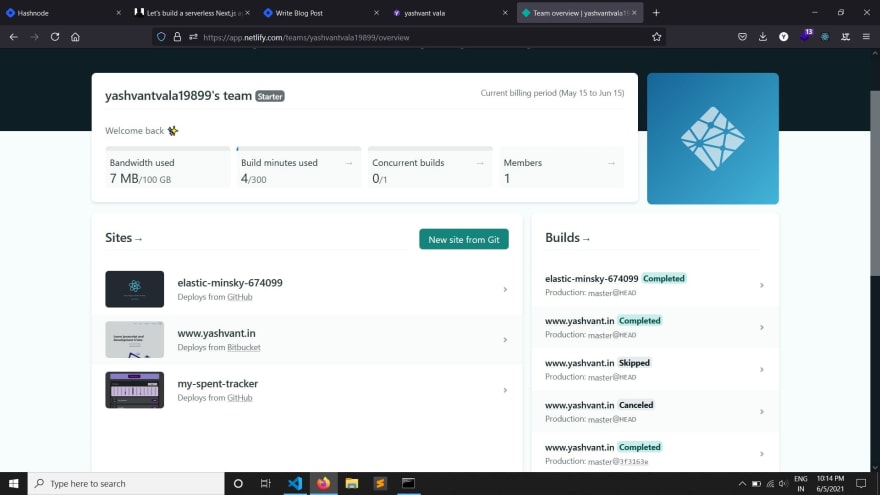Viewport: 880px width, 495px height.
Task: Close the Team overview tab
Action: (635, 12)
